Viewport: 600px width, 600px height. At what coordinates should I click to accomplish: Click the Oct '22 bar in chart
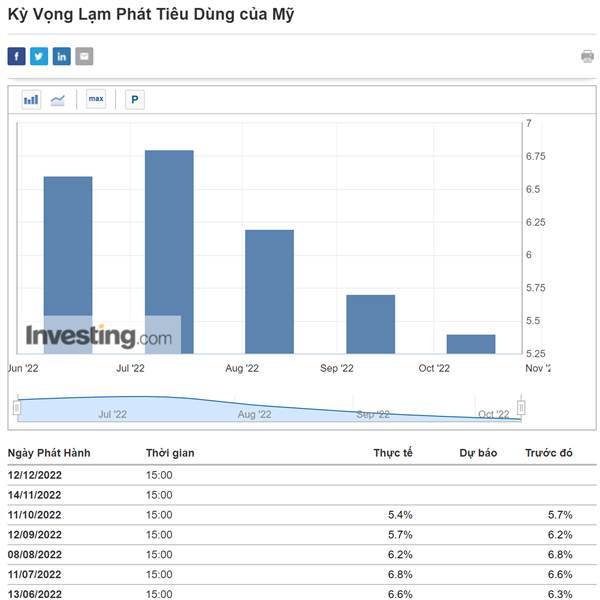470,344
